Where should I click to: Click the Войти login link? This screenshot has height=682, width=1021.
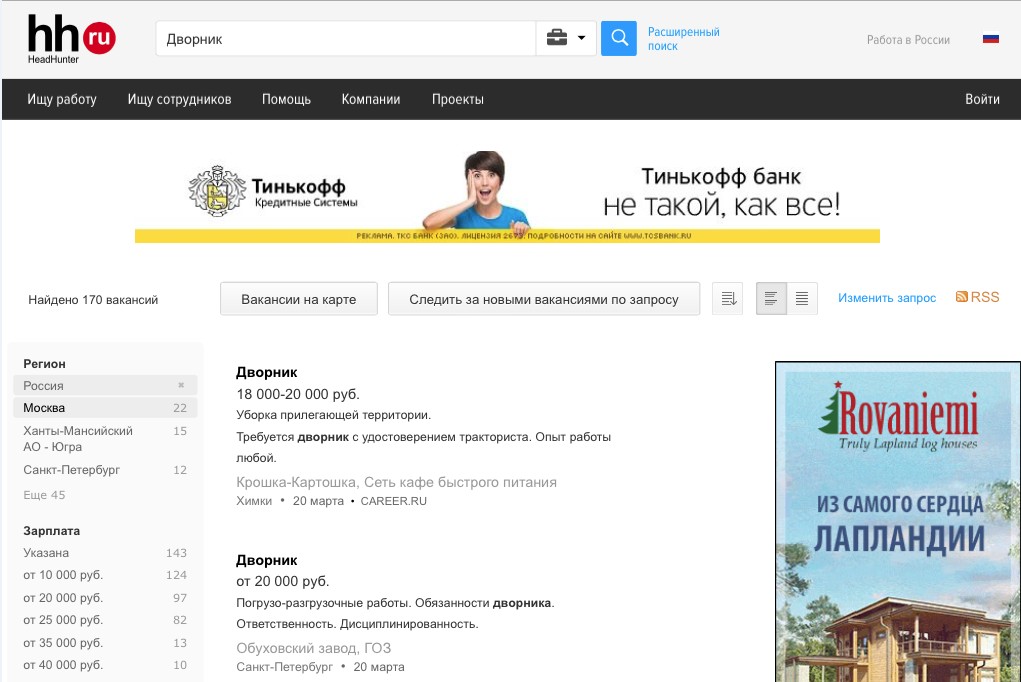[982, 99]
